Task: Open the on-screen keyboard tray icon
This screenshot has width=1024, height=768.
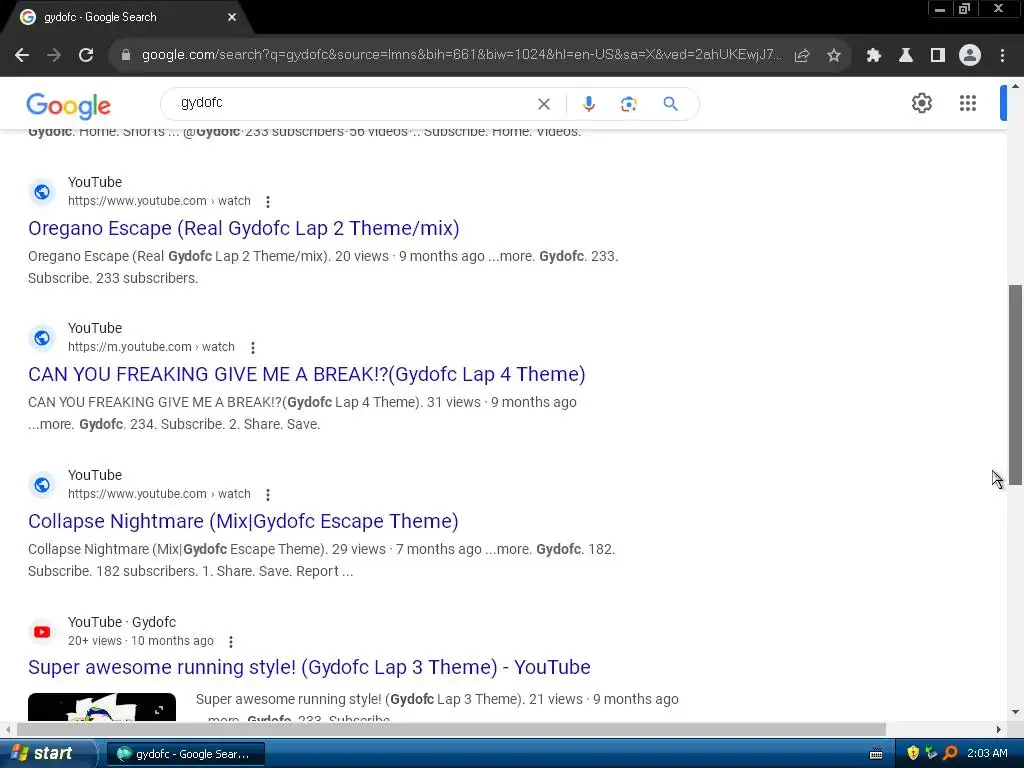Action: click(876, 754)
